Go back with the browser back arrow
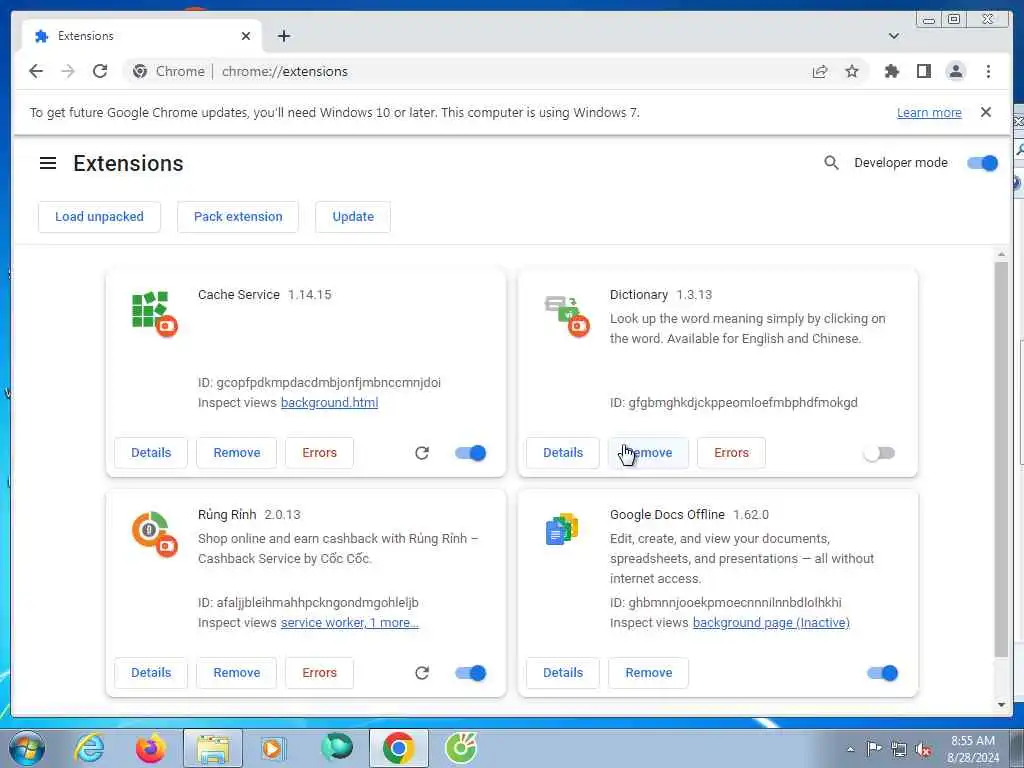Viewport: 1024px width, 768px height. pos(36,71)
